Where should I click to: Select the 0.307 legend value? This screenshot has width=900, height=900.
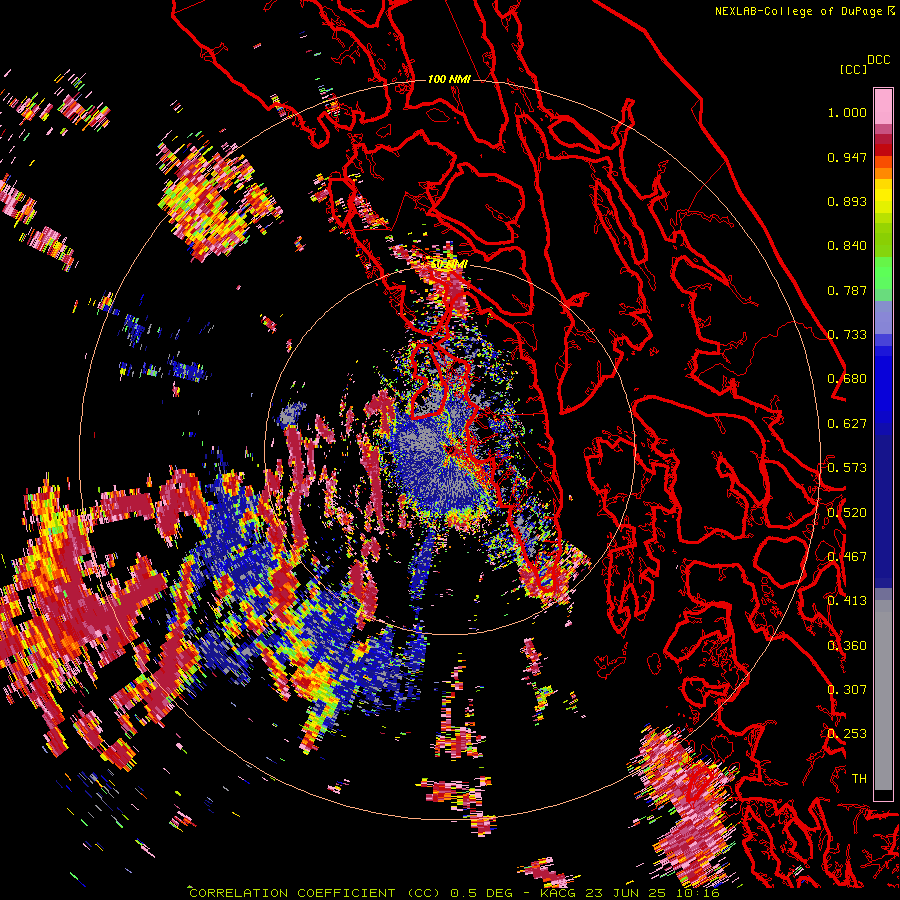tap(847, 690)
